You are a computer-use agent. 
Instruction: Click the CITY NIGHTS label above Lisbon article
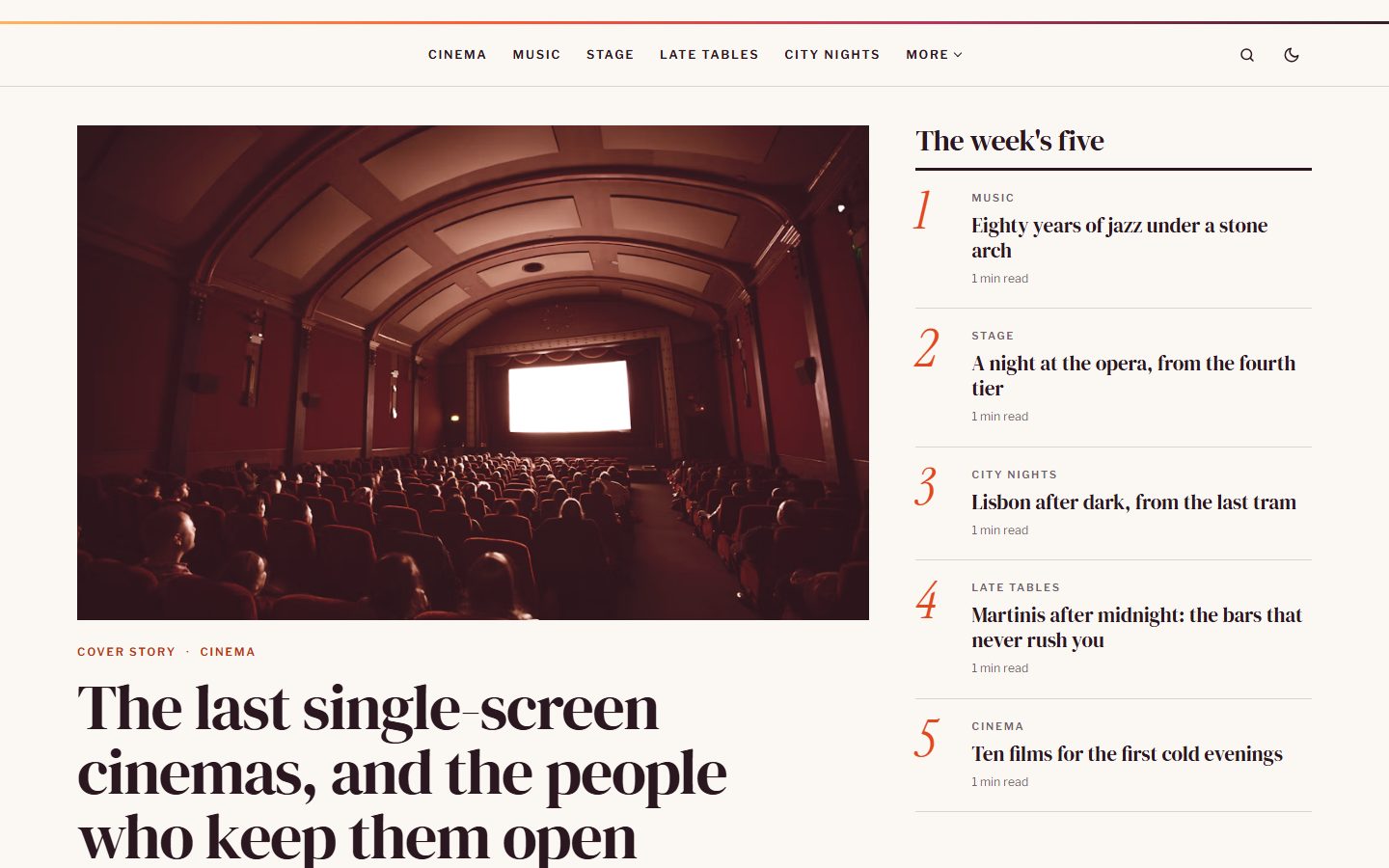click(x=1014, y=475)
